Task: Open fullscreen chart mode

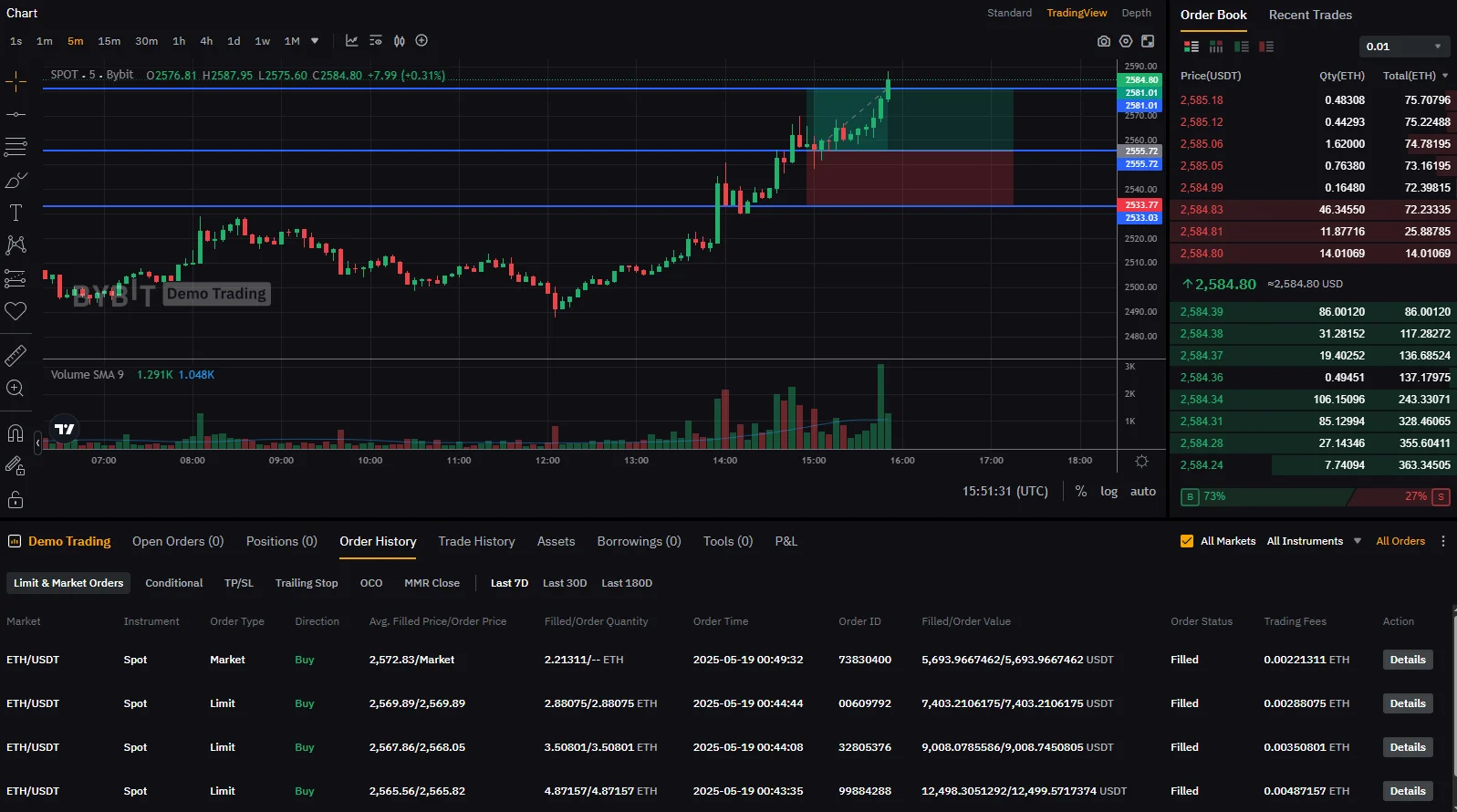Action: [x=1148, y=41]
